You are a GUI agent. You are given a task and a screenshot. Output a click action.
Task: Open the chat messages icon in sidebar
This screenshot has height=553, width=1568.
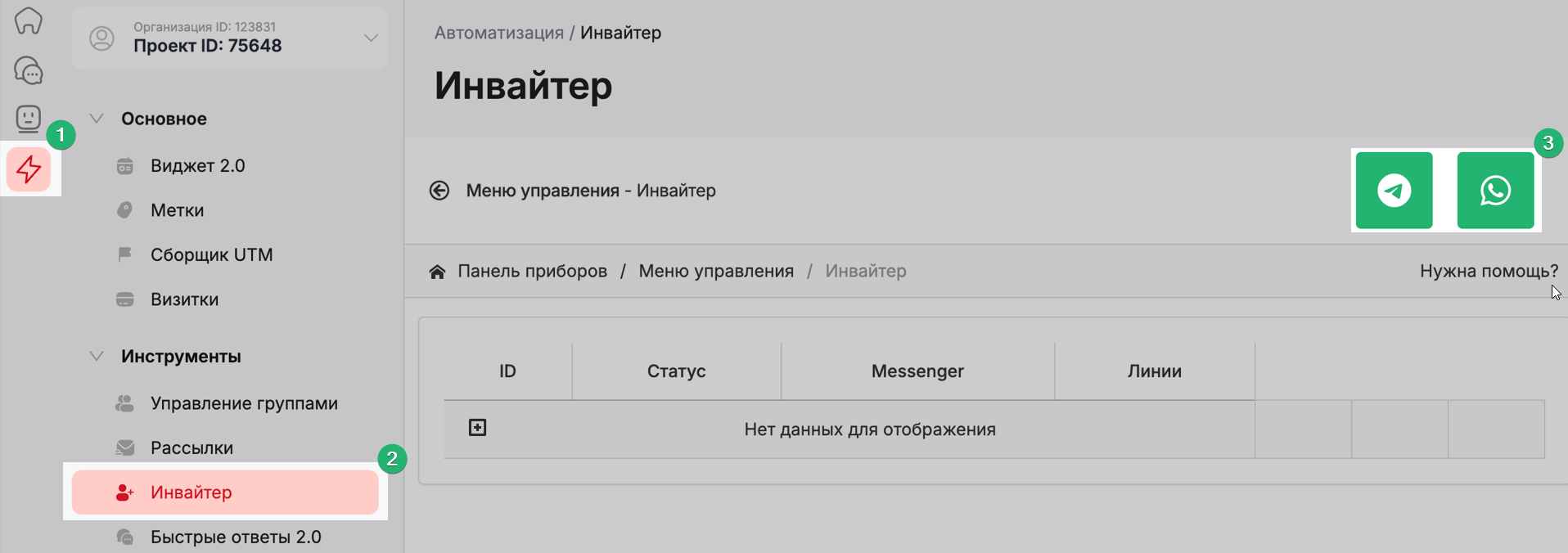[29, 71]
